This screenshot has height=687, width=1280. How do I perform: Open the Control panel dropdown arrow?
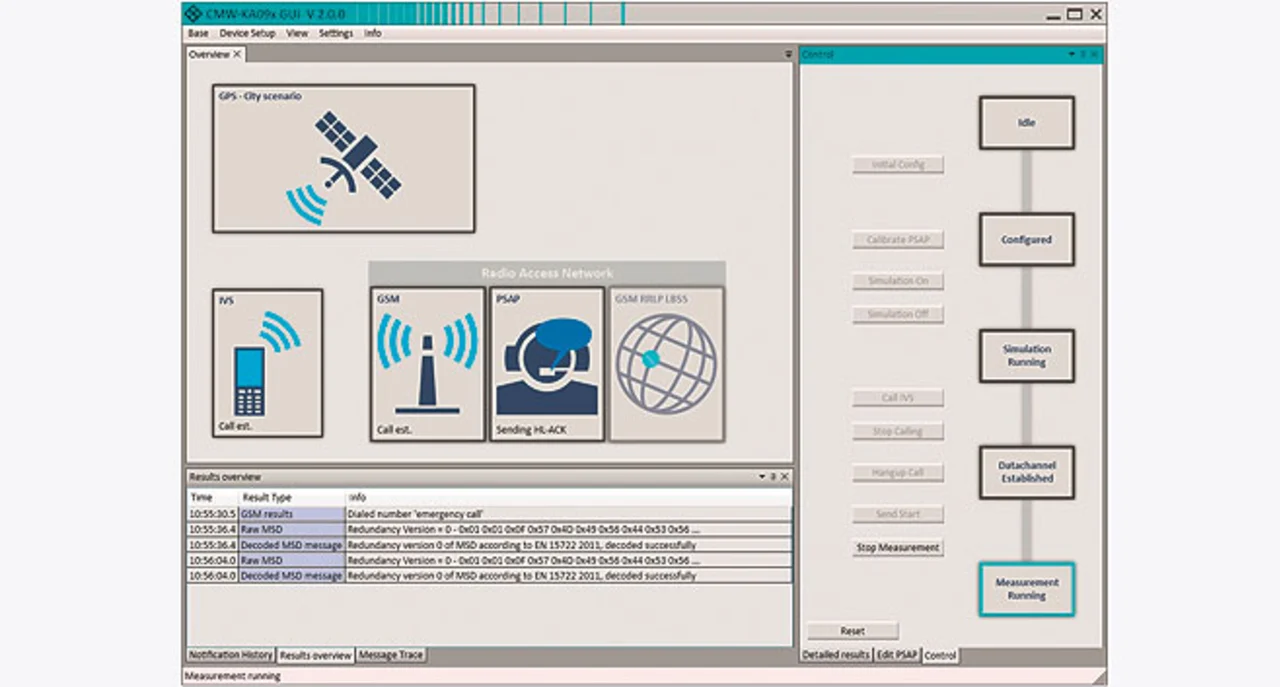click(x=1071, y=54)
